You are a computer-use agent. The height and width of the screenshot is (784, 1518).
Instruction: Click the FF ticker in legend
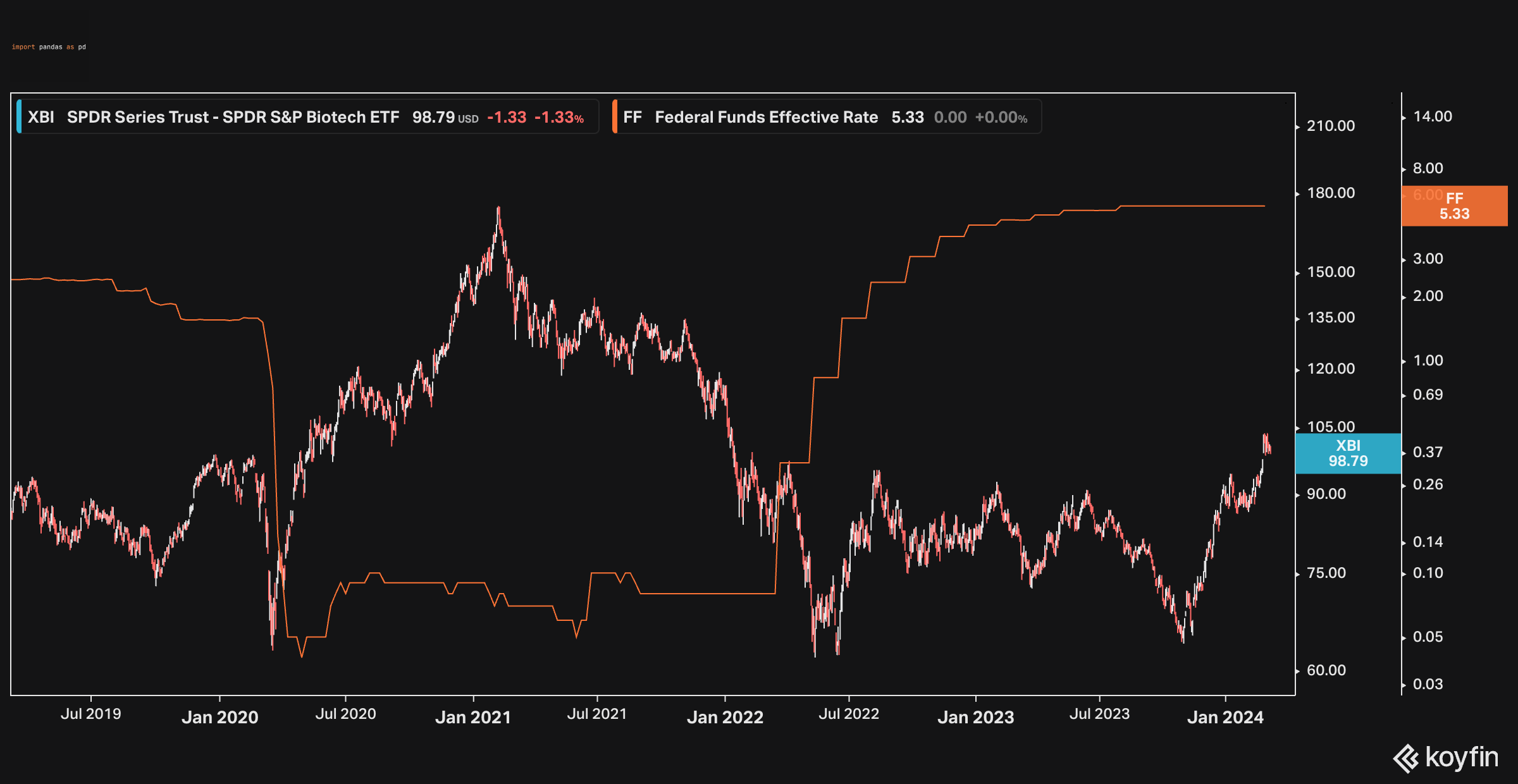[632, 117]
